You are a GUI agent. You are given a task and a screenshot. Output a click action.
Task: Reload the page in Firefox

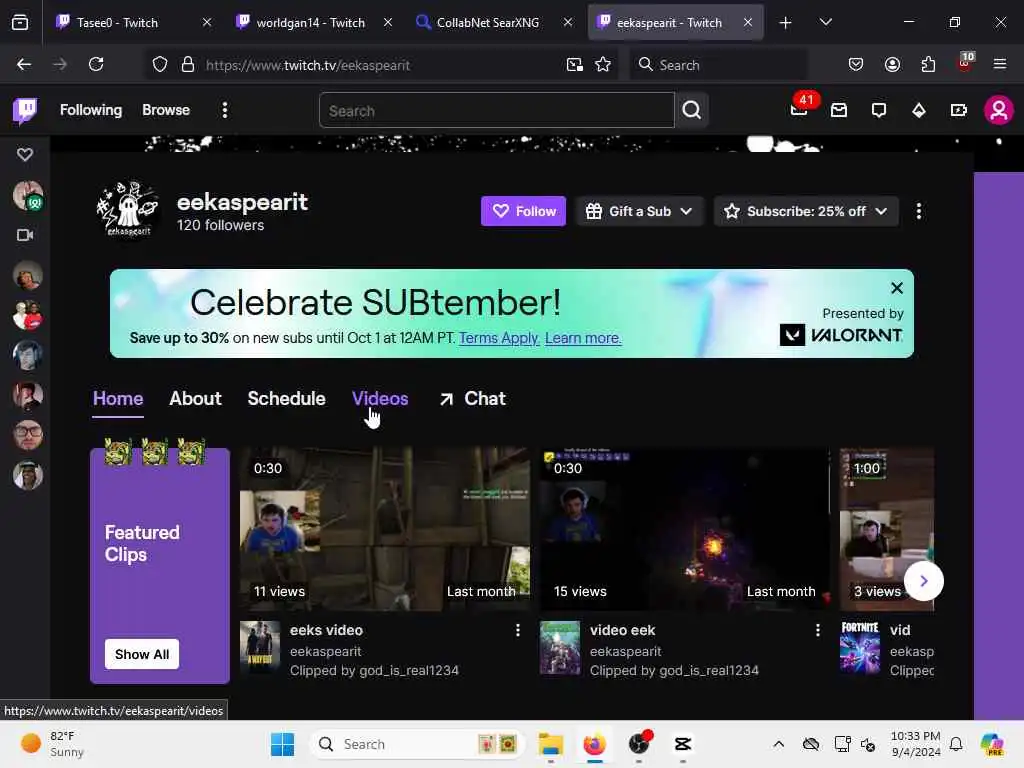pos(96,64)
